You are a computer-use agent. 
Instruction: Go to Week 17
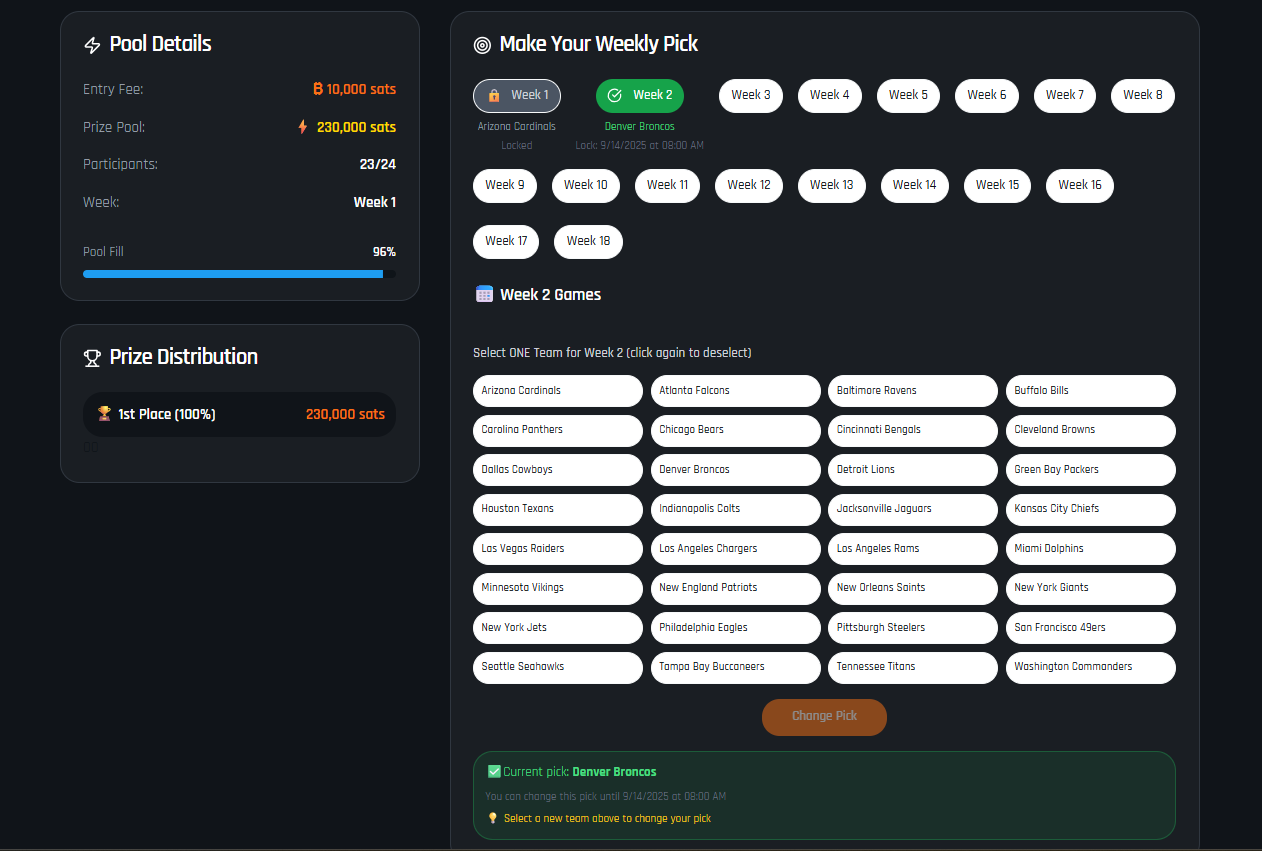pyautogui.click(x=506, y=241)
